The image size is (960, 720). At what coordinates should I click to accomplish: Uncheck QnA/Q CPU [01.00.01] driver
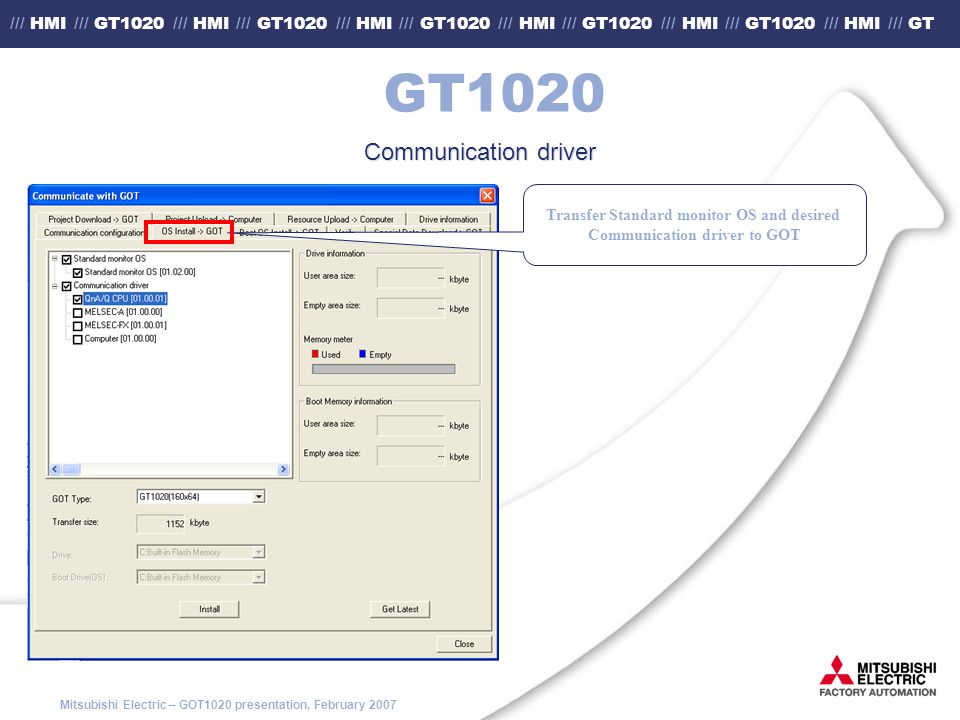click(78, 299)
